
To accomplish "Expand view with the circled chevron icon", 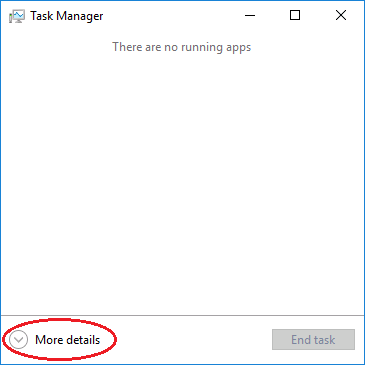I will (18, 340).
